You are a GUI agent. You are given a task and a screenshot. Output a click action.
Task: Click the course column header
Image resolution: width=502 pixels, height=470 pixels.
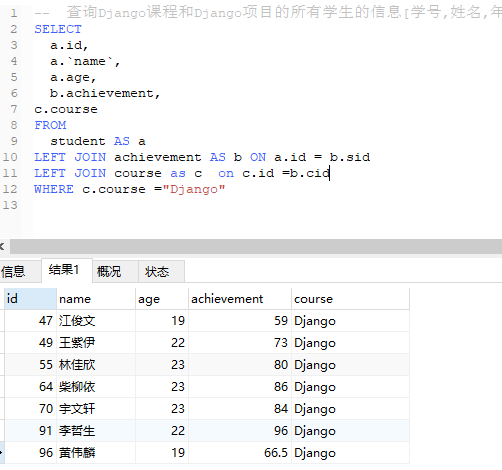(x=350, y=299)
